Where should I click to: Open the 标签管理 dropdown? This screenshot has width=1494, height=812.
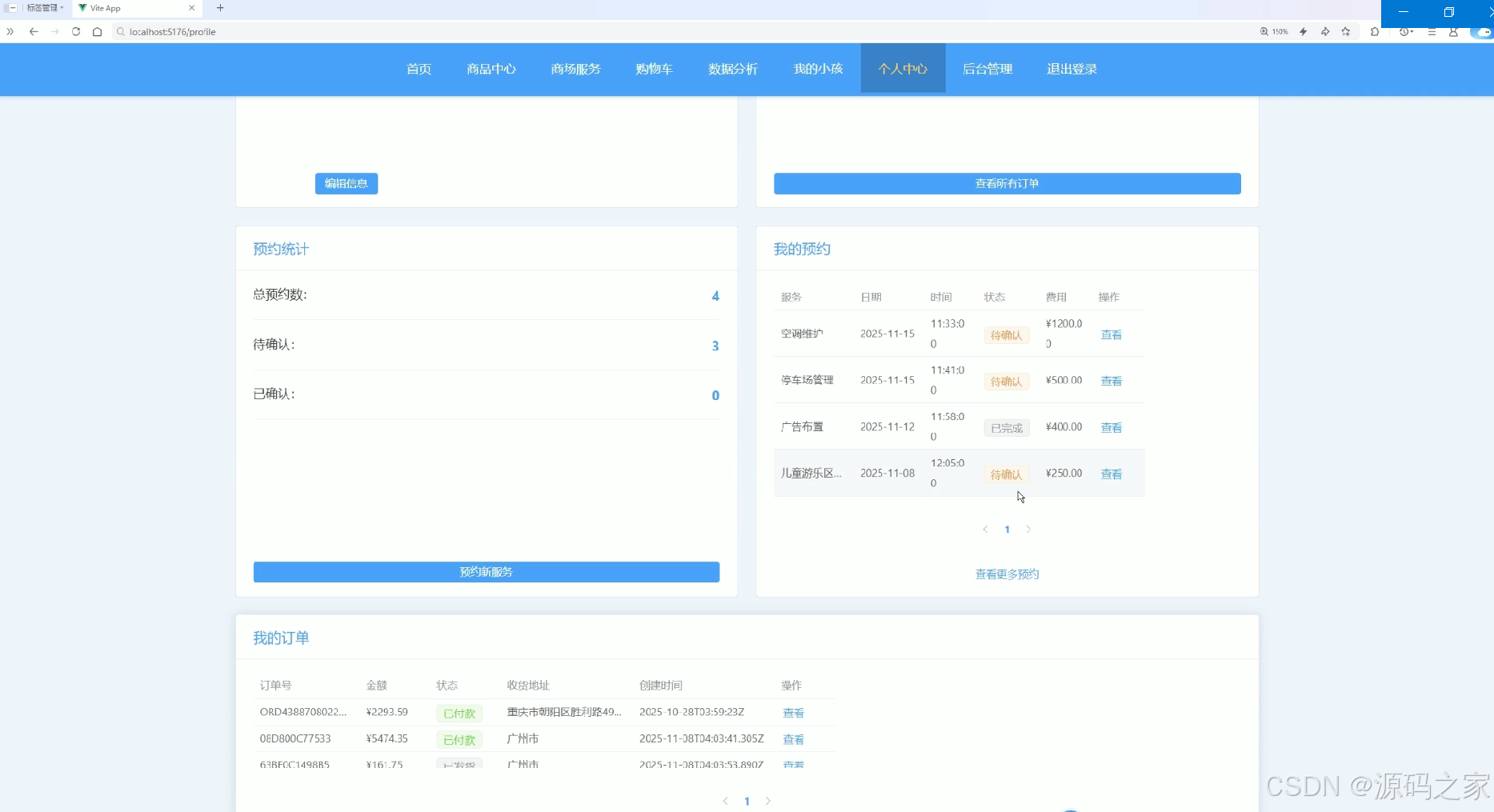click(x=45, y=8)
